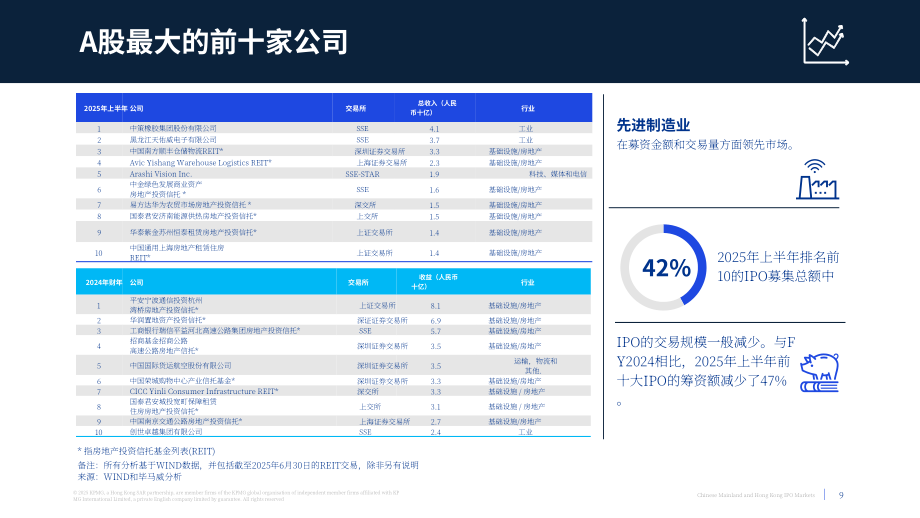920x518 pixels.
Task: Select the 创世卓越集团有限公司 row
Action: (333, 432)
